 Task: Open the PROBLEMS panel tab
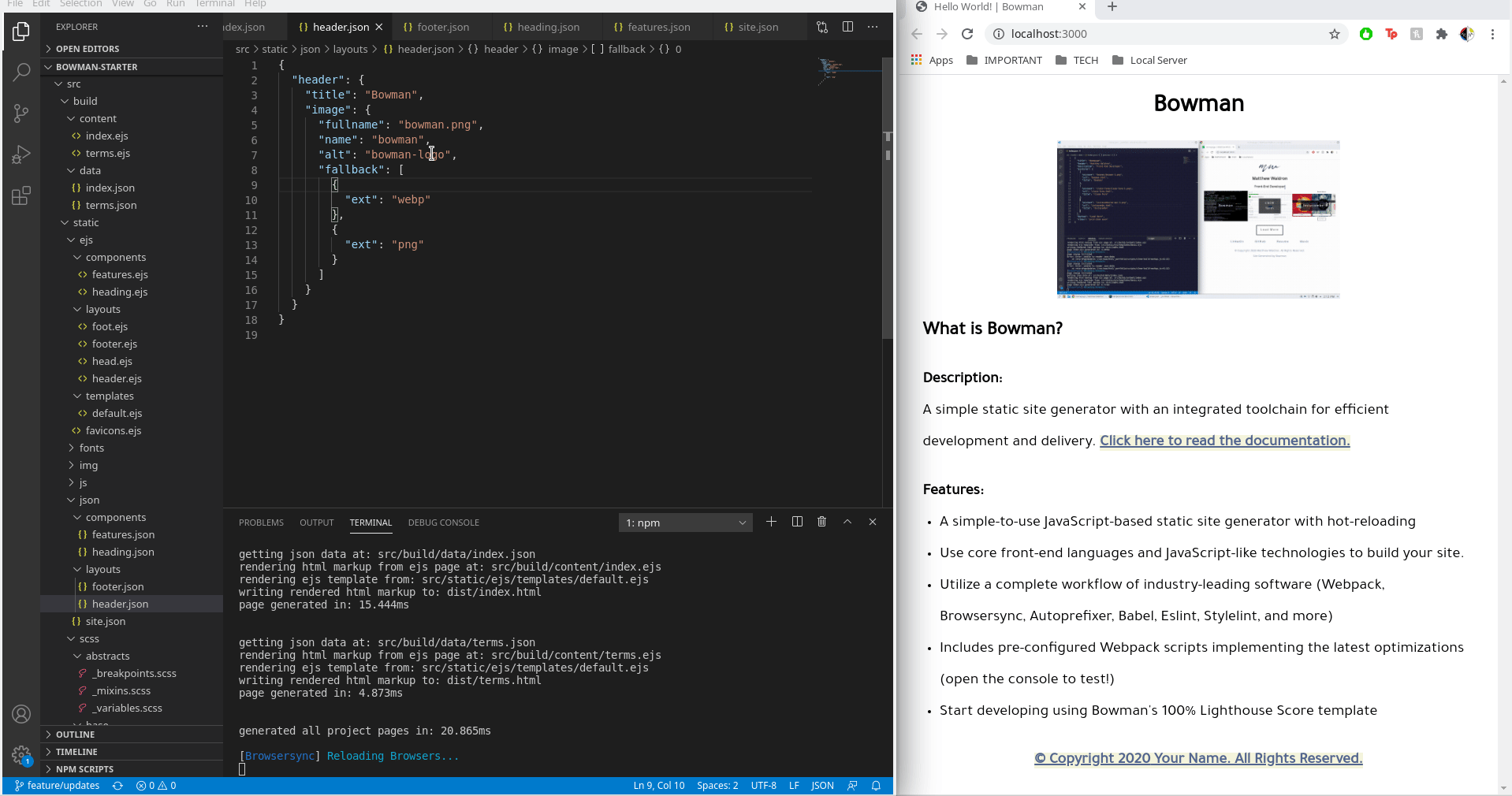[x=261, y=523]
